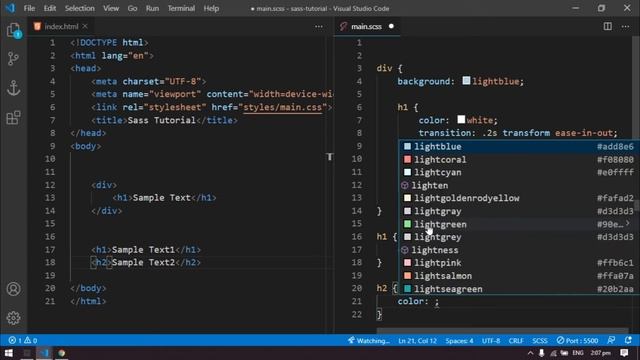The image size is (640, 360).
Task: Click the lightblue color swatch on line 4
Action: [x=466, y=80]
